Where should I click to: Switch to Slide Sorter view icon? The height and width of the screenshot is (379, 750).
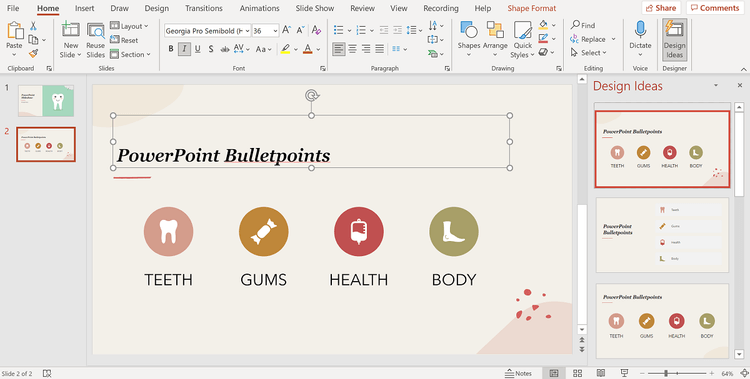(577, 373)
